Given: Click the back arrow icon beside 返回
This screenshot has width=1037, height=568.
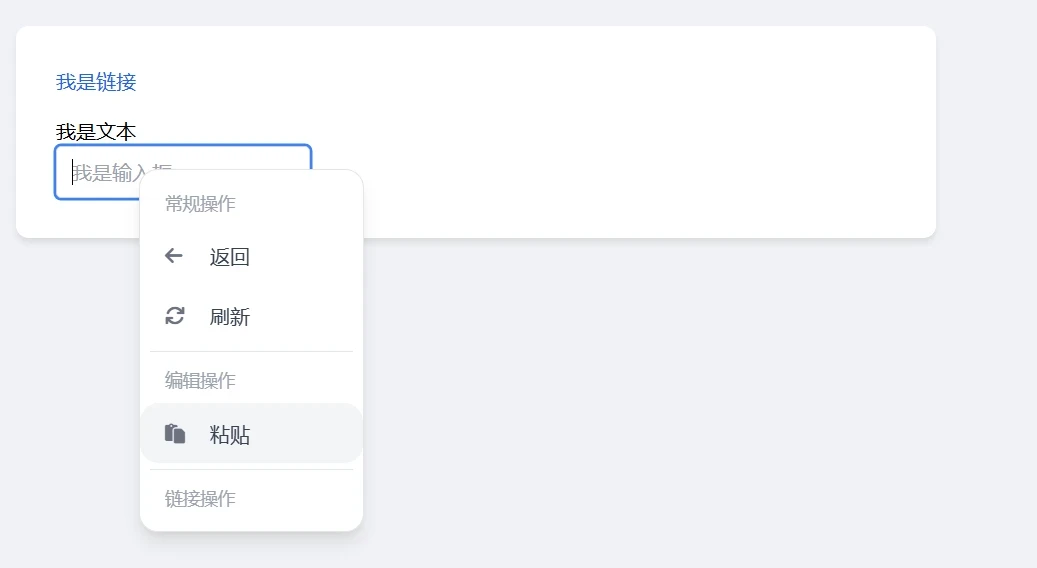Looking at the screenshot, I should (x=174, y=256).
